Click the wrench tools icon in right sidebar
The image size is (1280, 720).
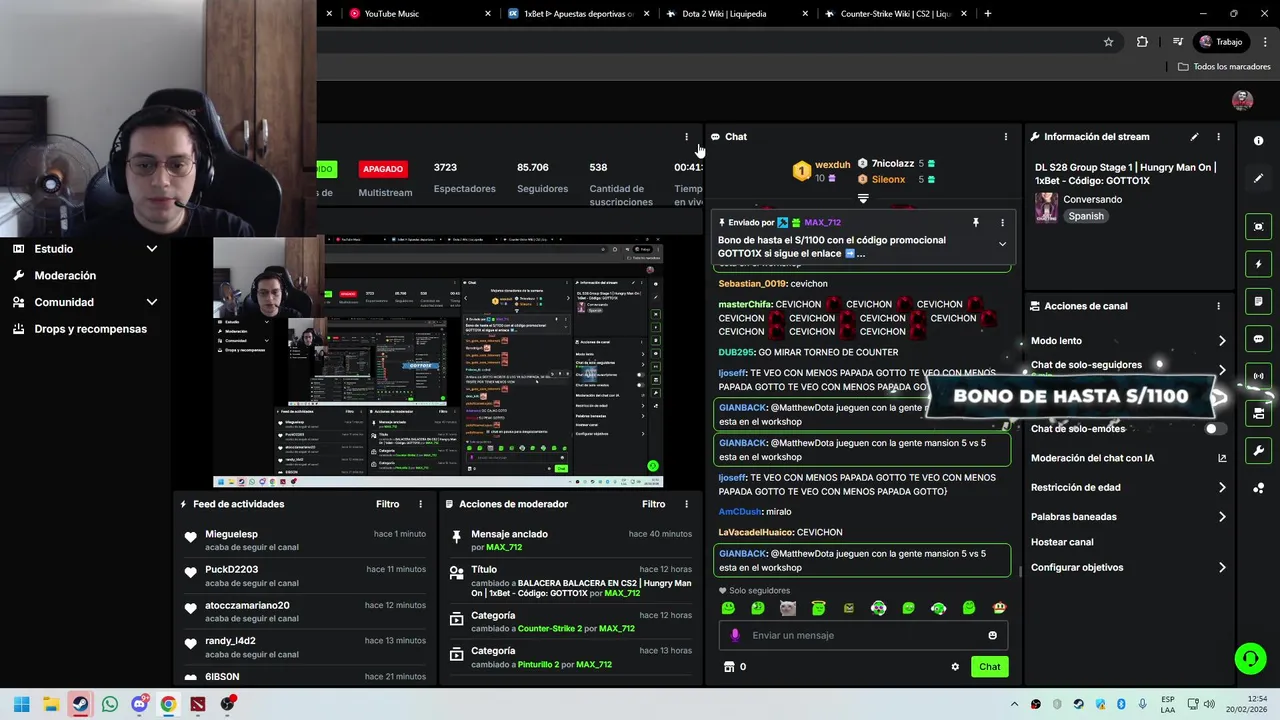(x=1258, y=451)
